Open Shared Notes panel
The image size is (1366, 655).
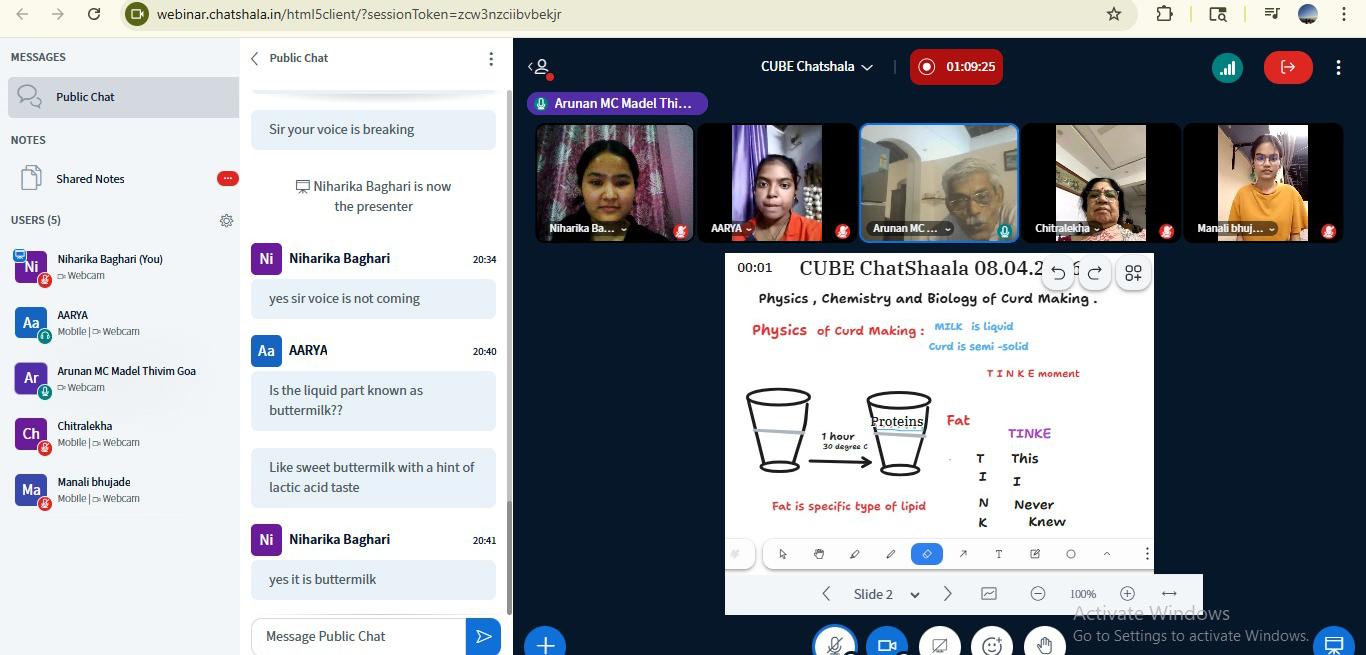pyautogui.click(x=90, y=179)
